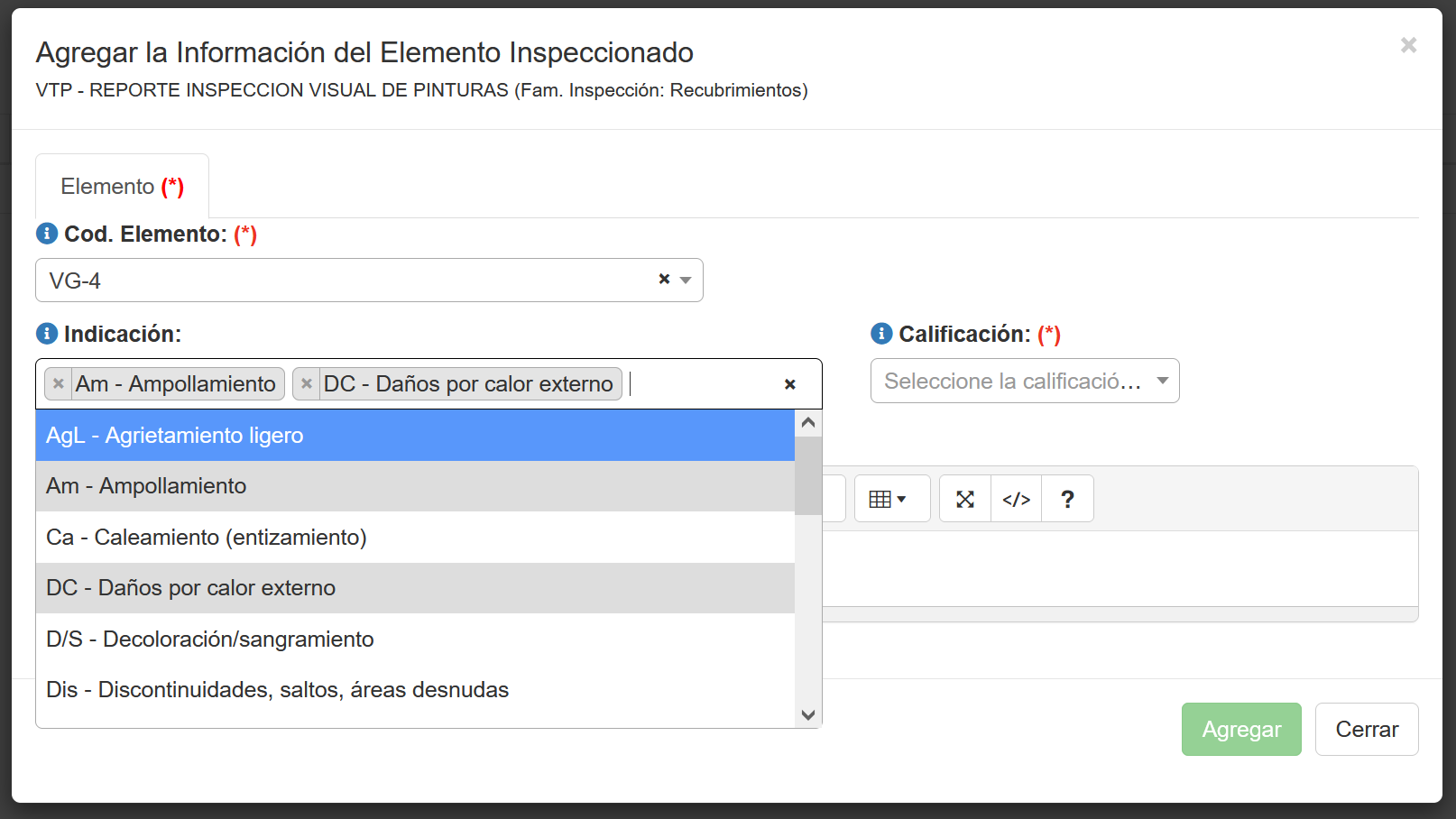Open the editor help button
The width and height of the screenshot is (1456, 819).
pyautogui.click(x=1067, y=500)
